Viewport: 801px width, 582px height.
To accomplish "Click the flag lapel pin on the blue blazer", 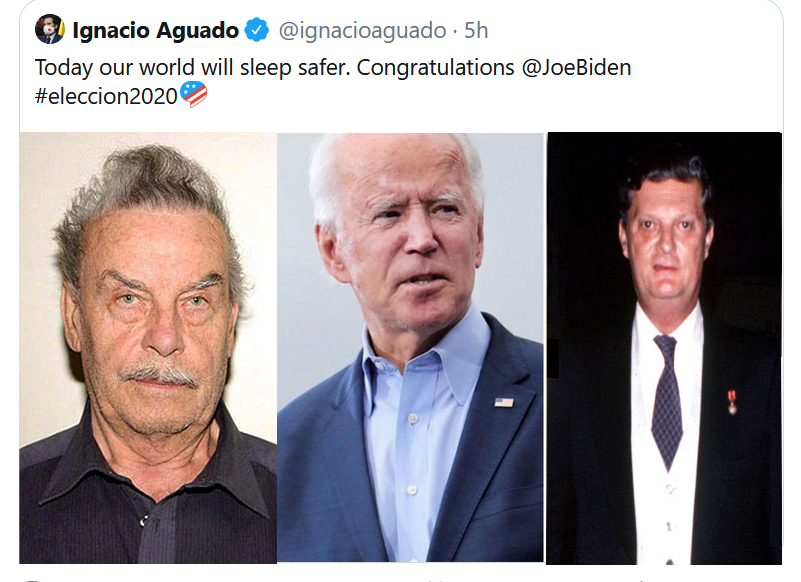I will 504,403.
